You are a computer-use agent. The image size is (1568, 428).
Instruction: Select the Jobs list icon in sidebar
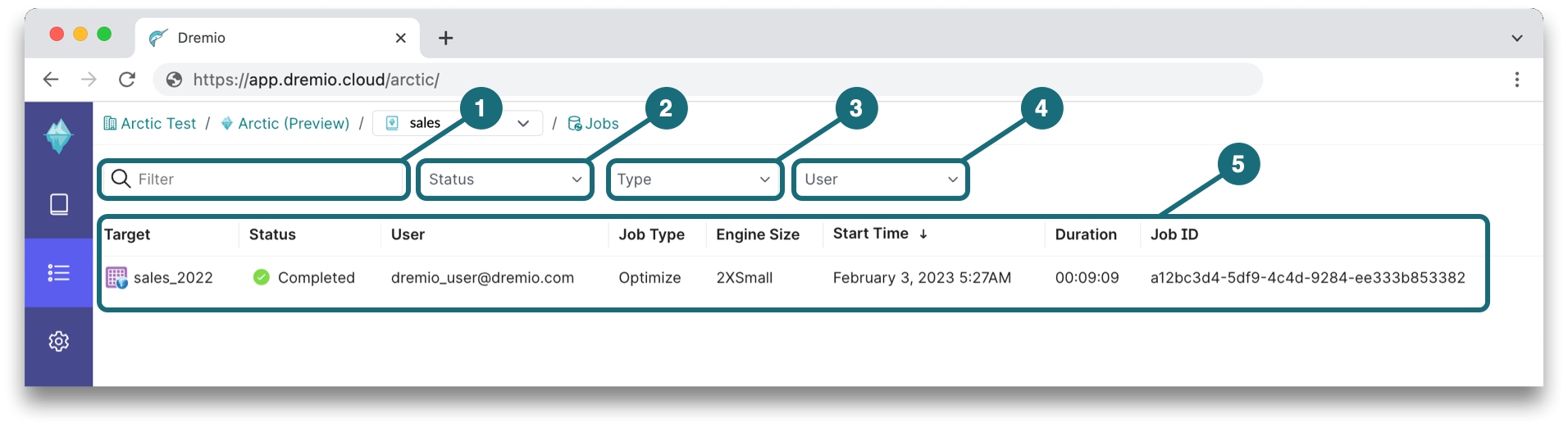tap(59, 273)
